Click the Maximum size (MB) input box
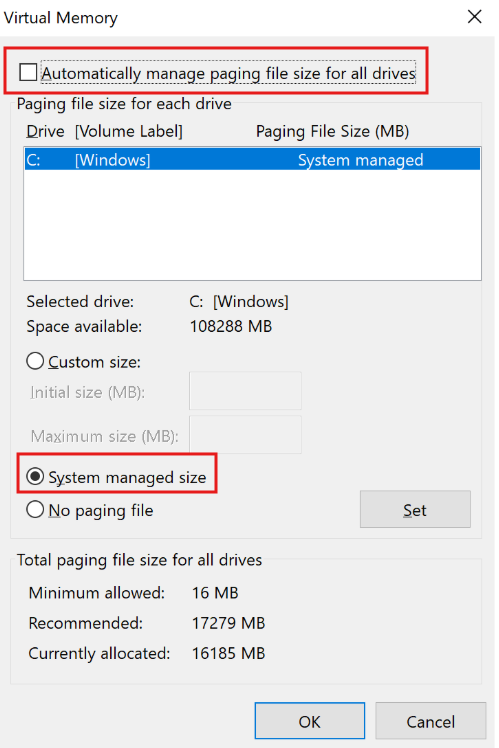The image size is (499, 748). click(245, 435)
